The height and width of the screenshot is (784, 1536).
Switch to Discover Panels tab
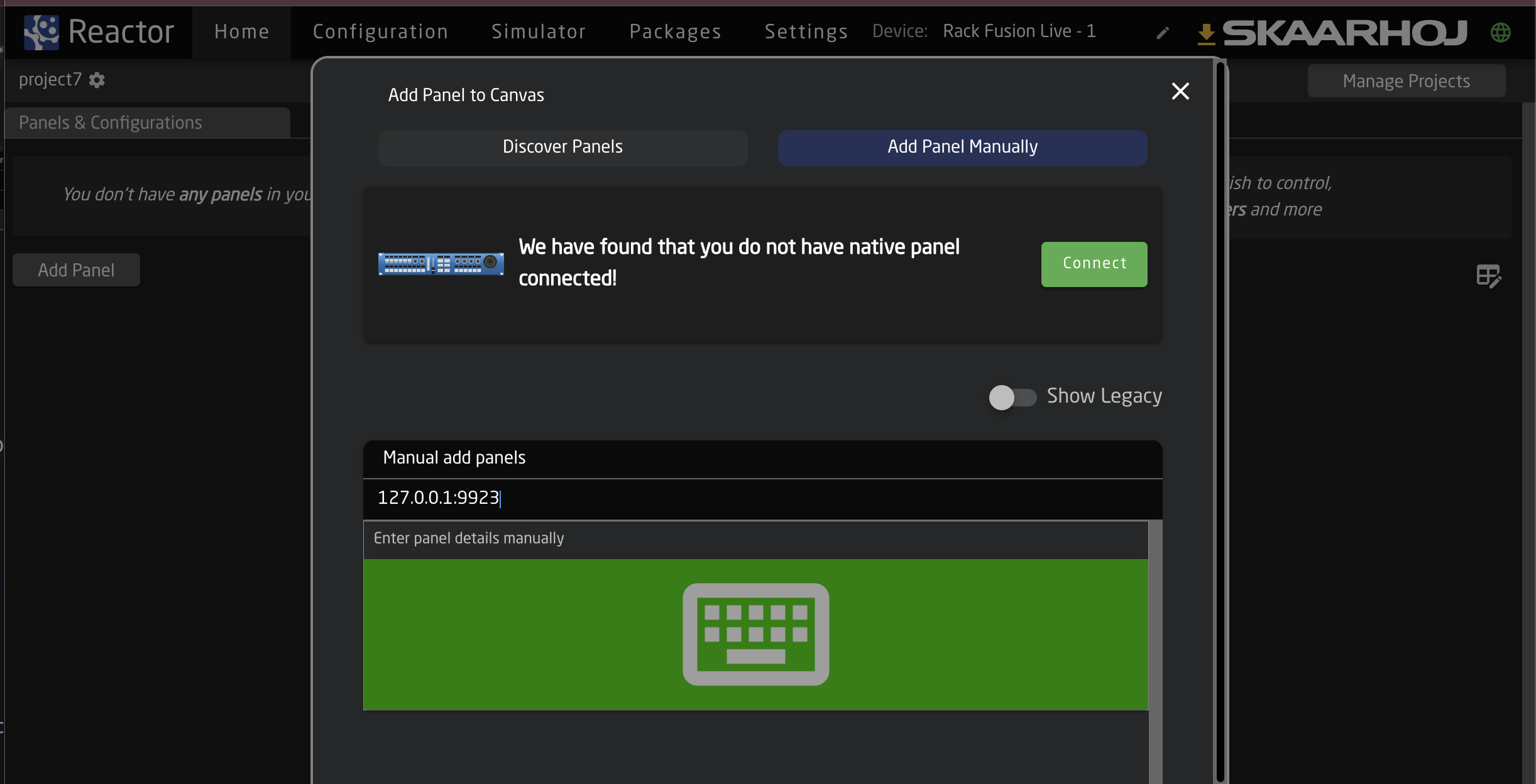(562, 148)
